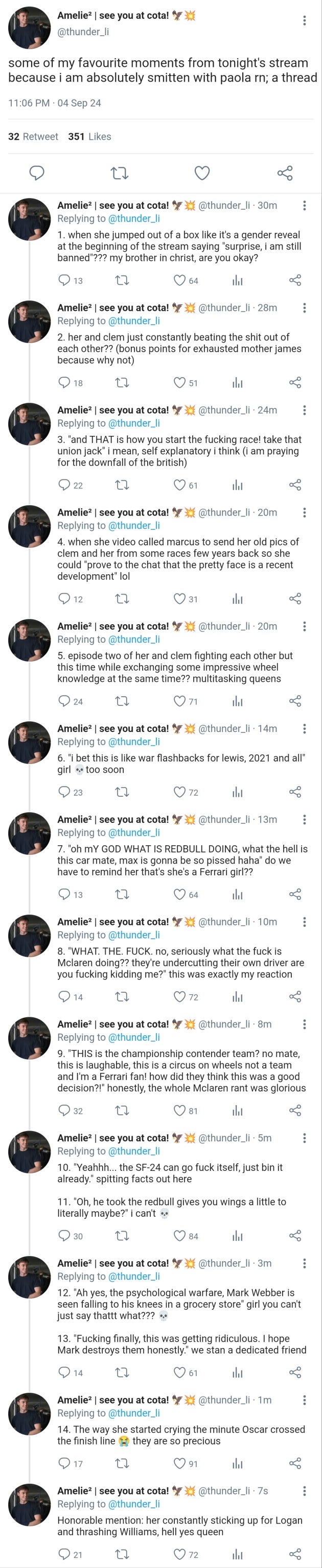322x1568 pixels.
Task: View analytics for exhausted mother james tweet
Action: pyautogui.click(x=237, y=383)
